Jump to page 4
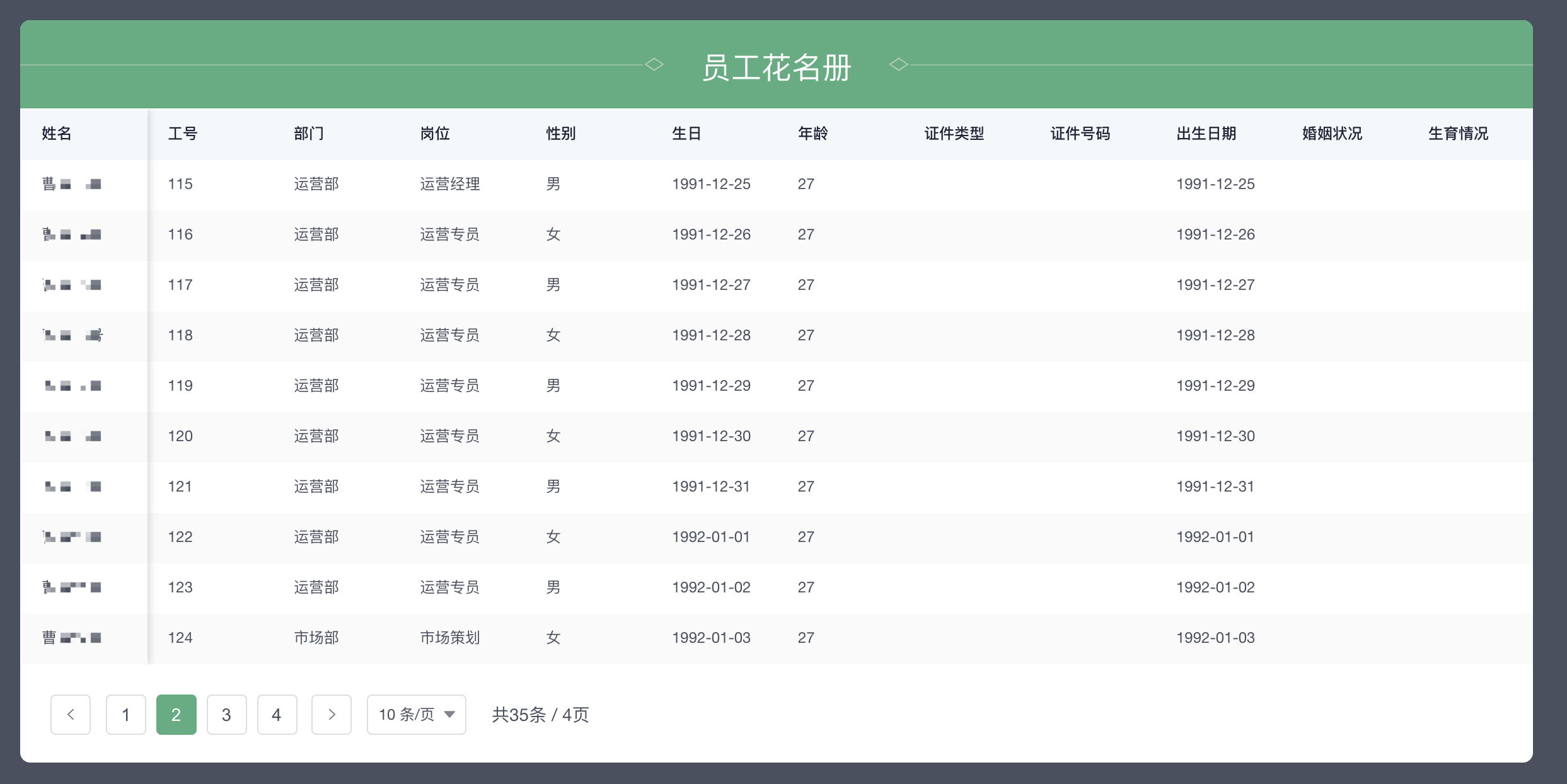The height and width of the screenshot is (784, 1567). [x=277, y=714]
